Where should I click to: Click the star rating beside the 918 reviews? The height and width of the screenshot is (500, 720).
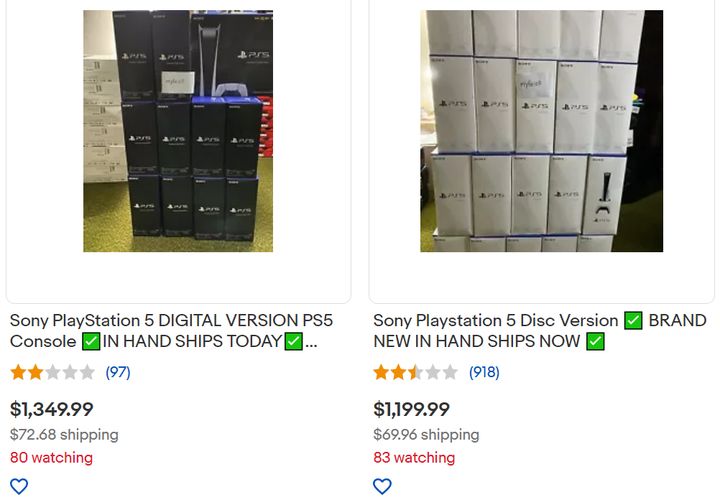[415, 373]
